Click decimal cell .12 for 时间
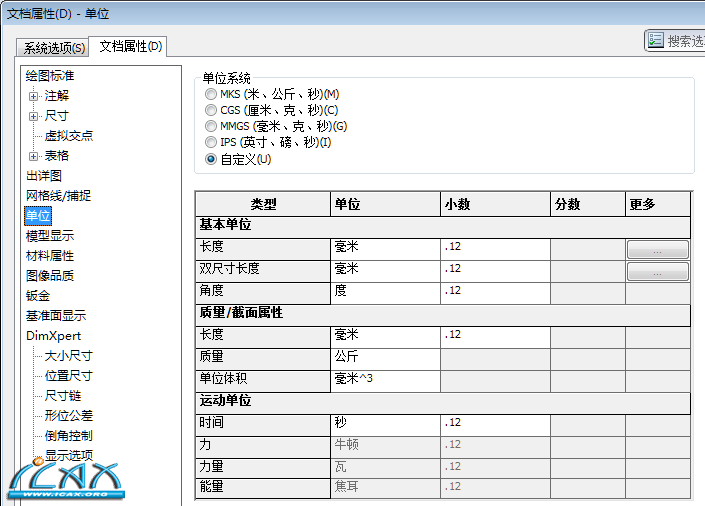The height and width of the screenshot is (506, 705). 495,425
